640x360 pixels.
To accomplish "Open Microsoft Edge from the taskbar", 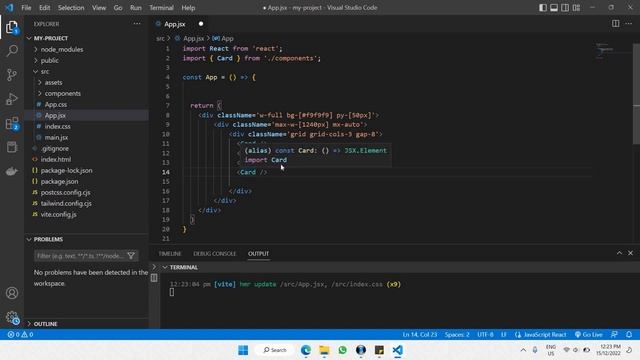I will pyautogui.click(x=306, y=350).
